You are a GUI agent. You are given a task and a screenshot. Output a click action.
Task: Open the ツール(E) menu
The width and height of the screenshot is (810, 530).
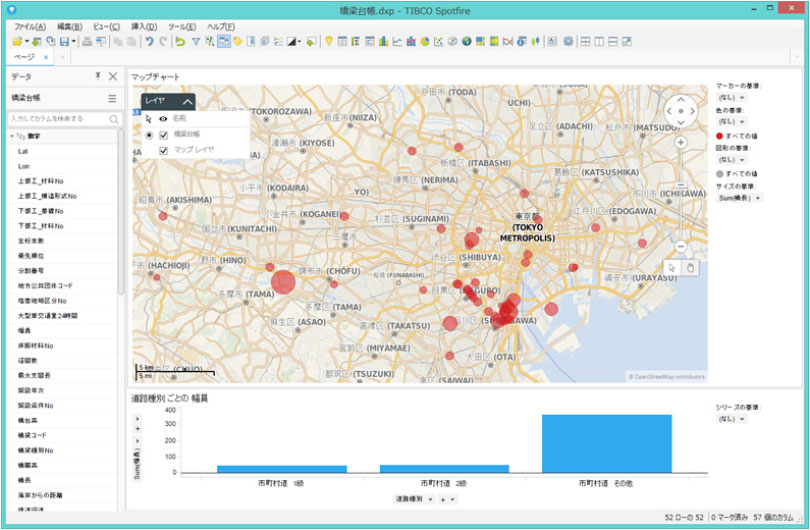coord(181,26)
